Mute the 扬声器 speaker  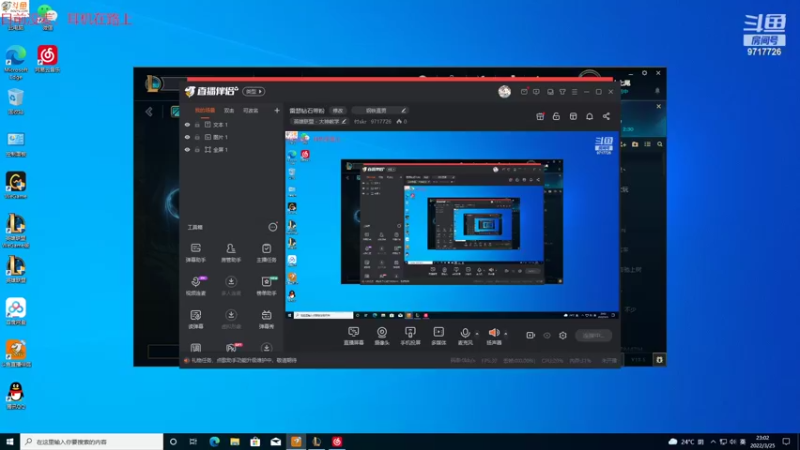[493, 336]
